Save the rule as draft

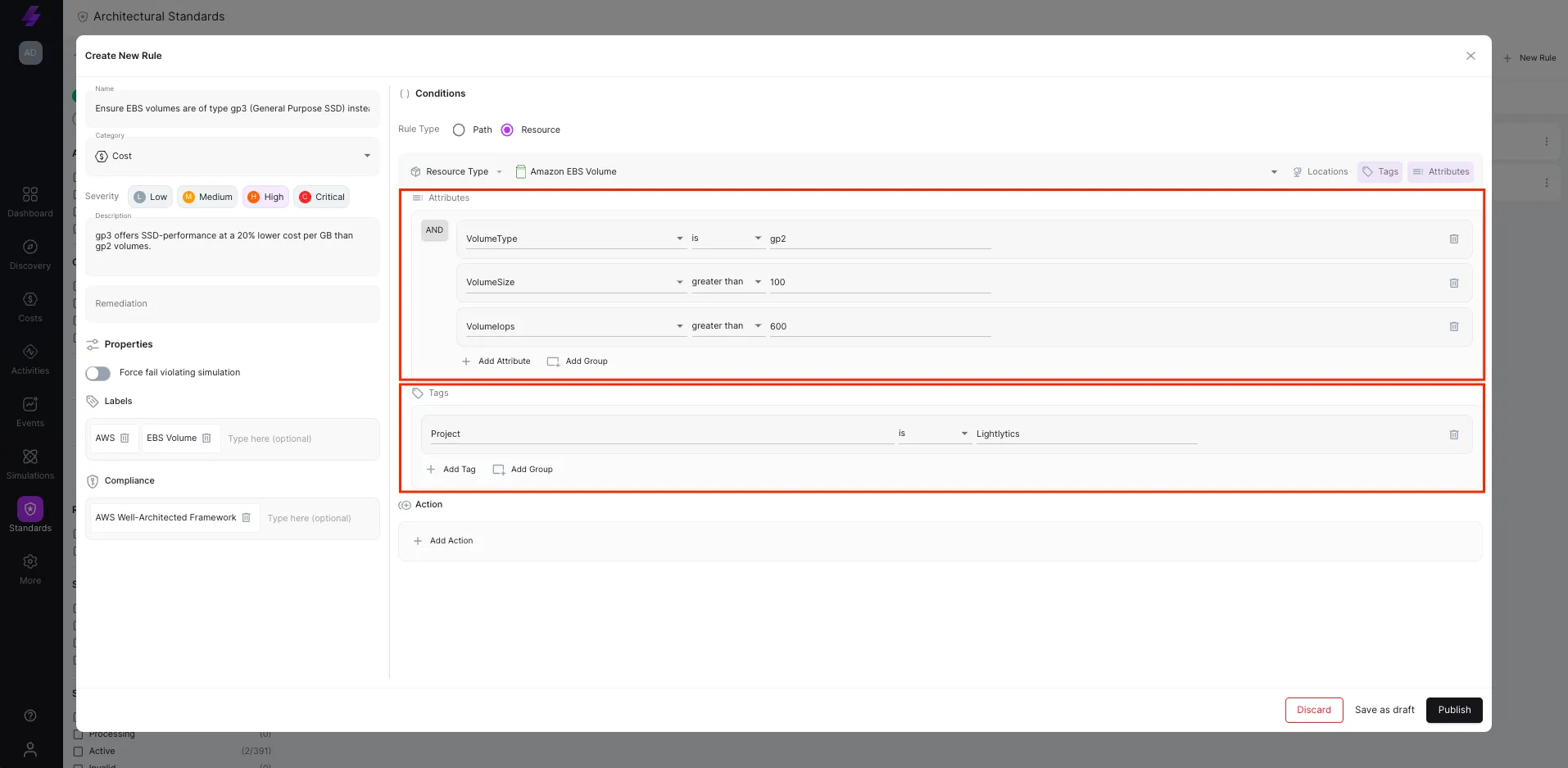point(1384,710)
